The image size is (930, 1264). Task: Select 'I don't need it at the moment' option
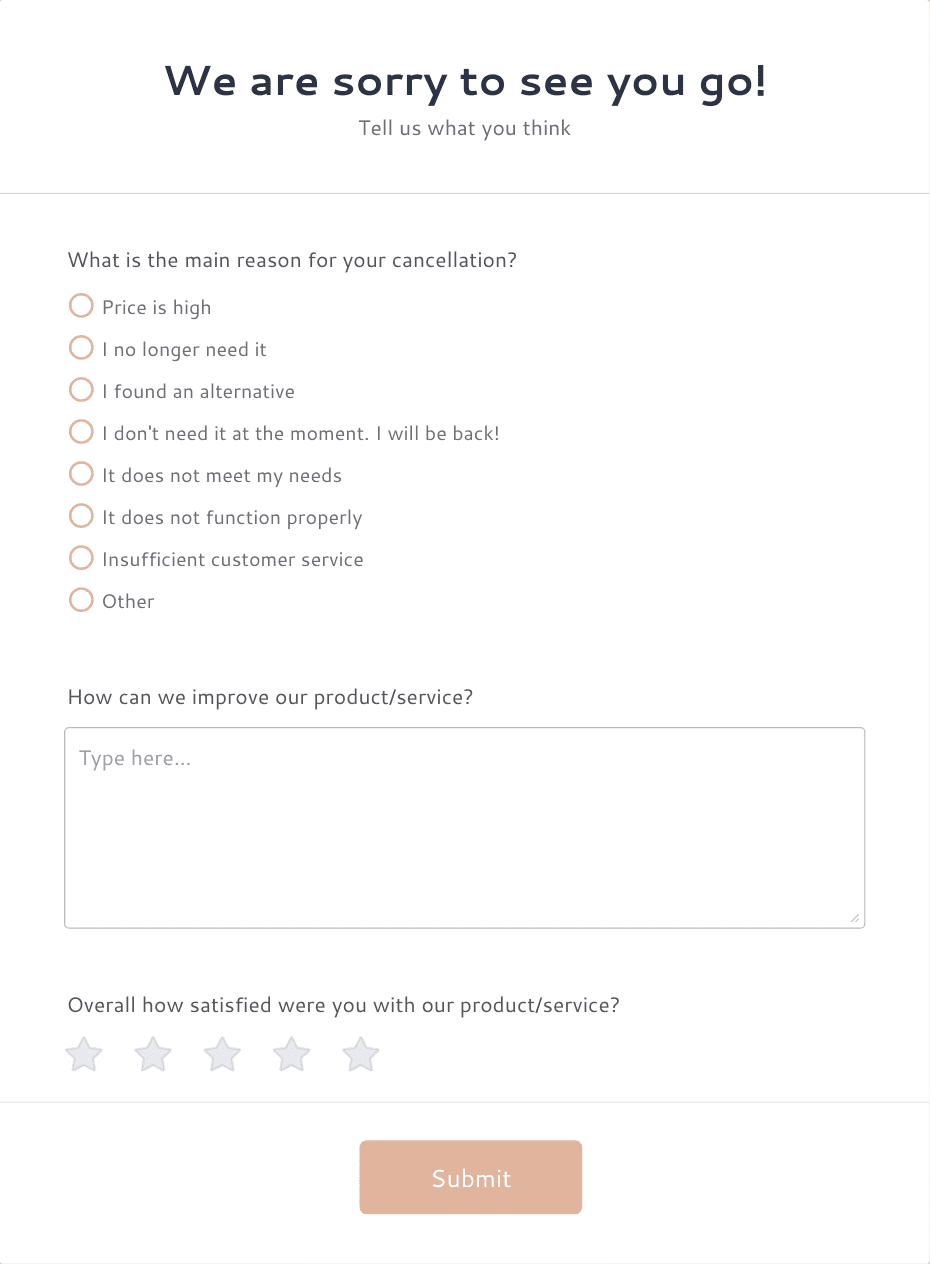tap(81, 431)
